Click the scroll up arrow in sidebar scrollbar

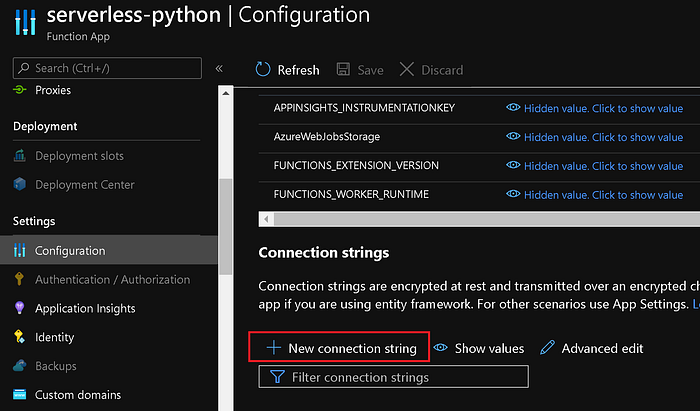225,93
